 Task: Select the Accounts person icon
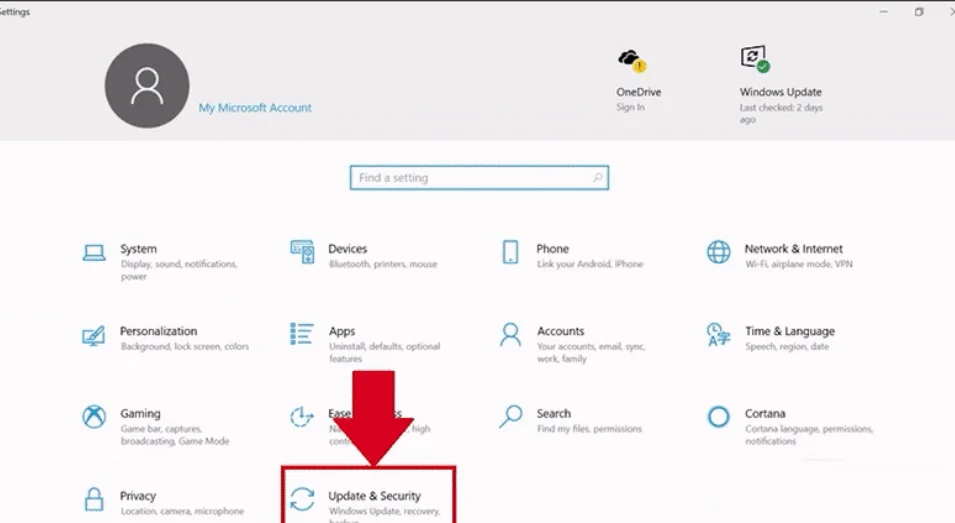pyautogui.click(x=510, y=334)
